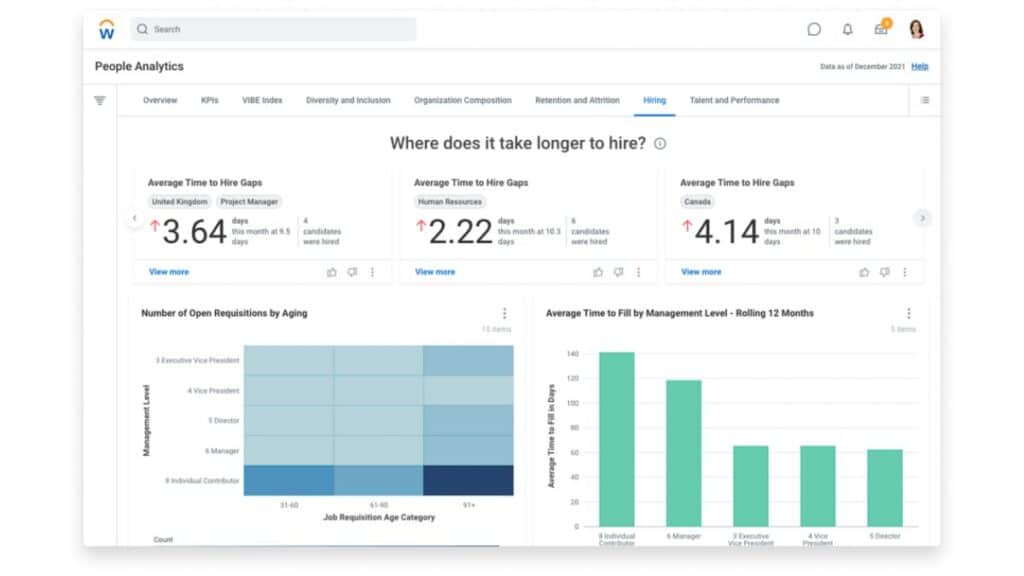Screen dimensions: 1024x576
Task: Thumbs up the Canada card
Action: tap(864, 272)
